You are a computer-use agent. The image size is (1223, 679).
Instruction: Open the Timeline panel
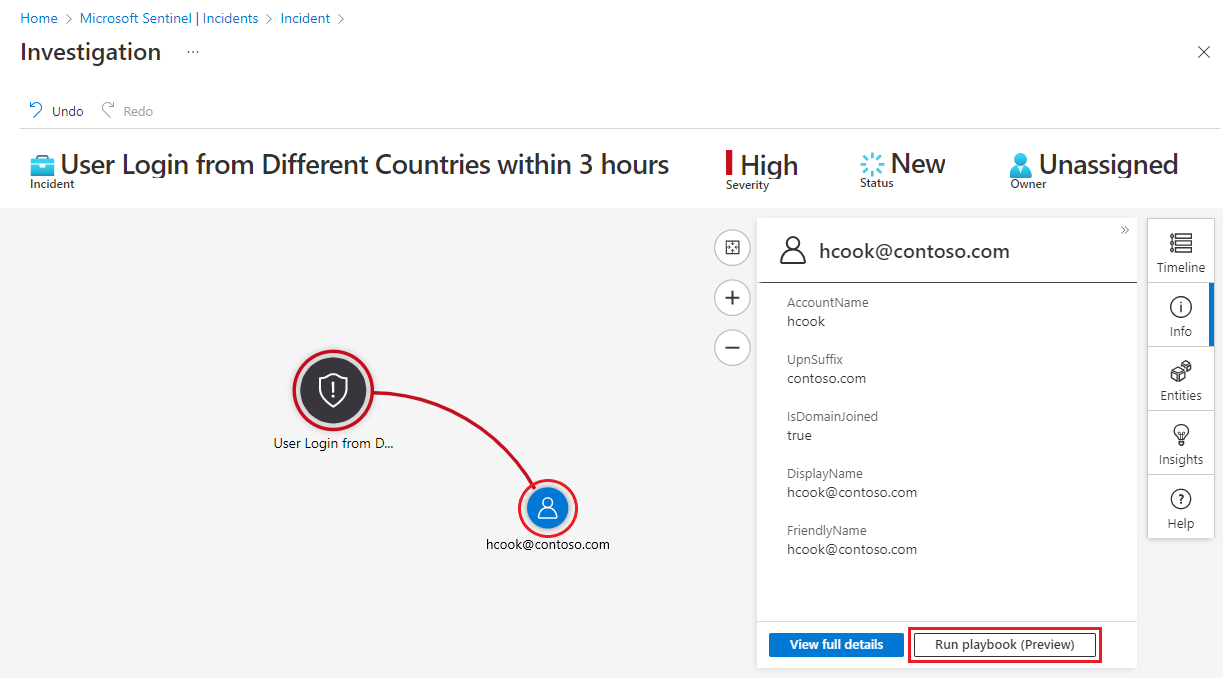[1180, 250]
